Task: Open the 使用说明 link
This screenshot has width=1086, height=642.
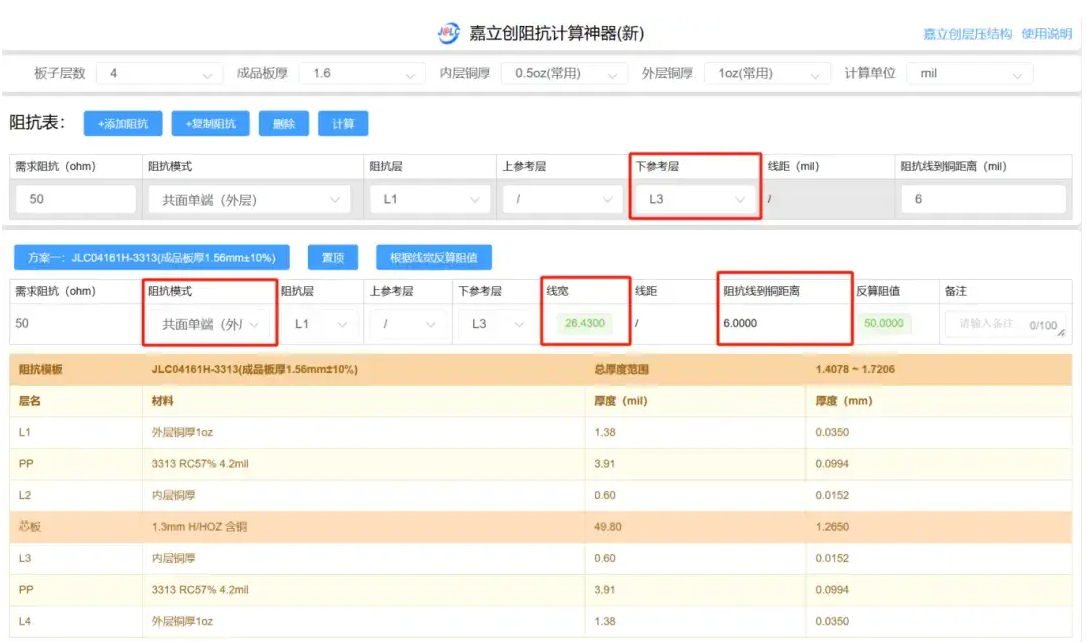Action: pos(1047,34)
